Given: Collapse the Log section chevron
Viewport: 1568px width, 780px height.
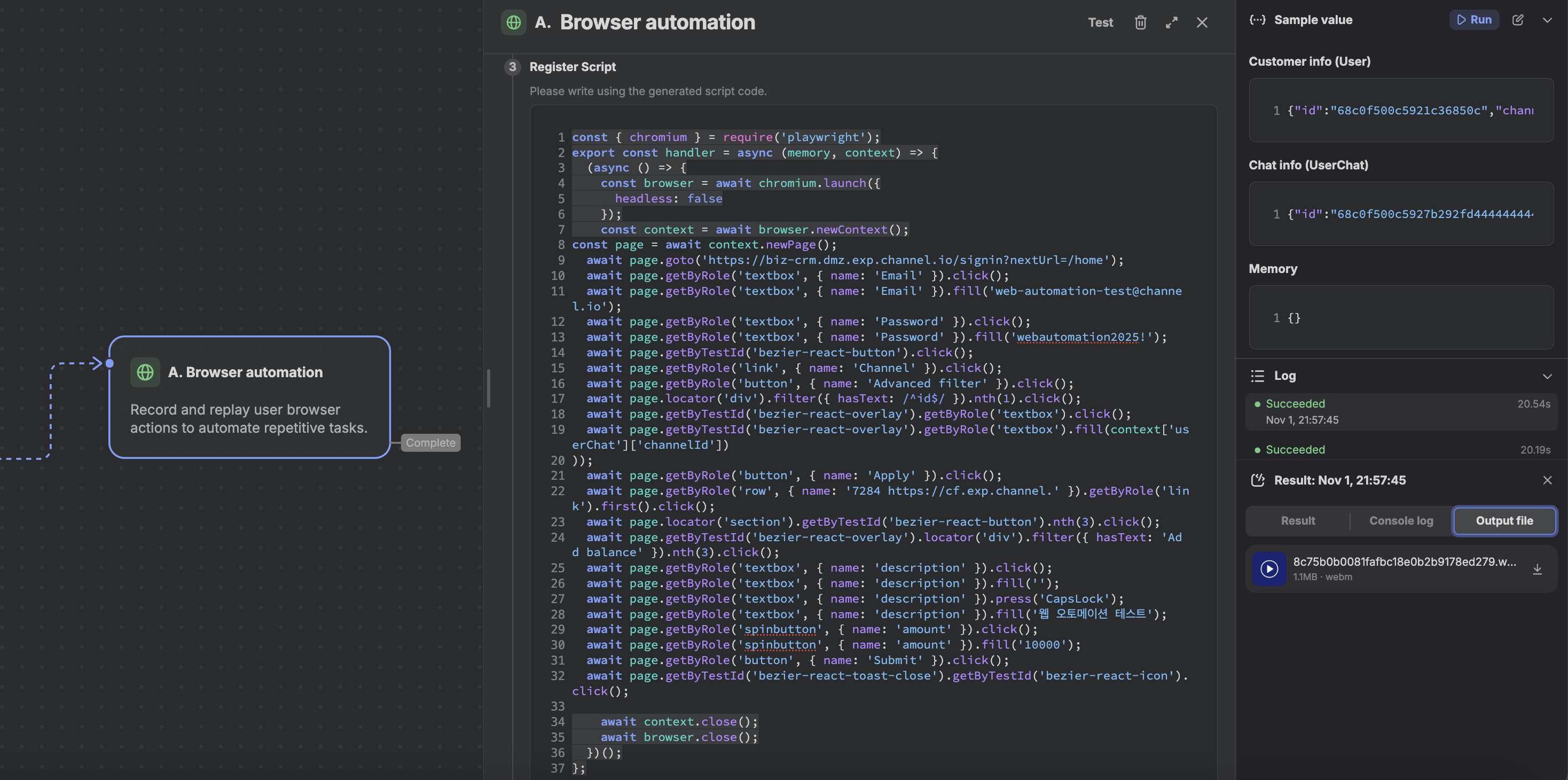Looking at the screenshot, I should click(x=1547, y=376).
